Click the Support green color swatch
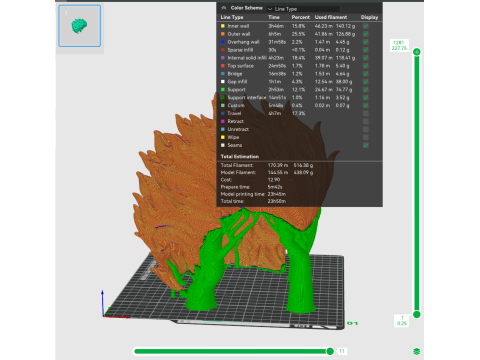This screenshot has height=360, width=480. (223, 90)
